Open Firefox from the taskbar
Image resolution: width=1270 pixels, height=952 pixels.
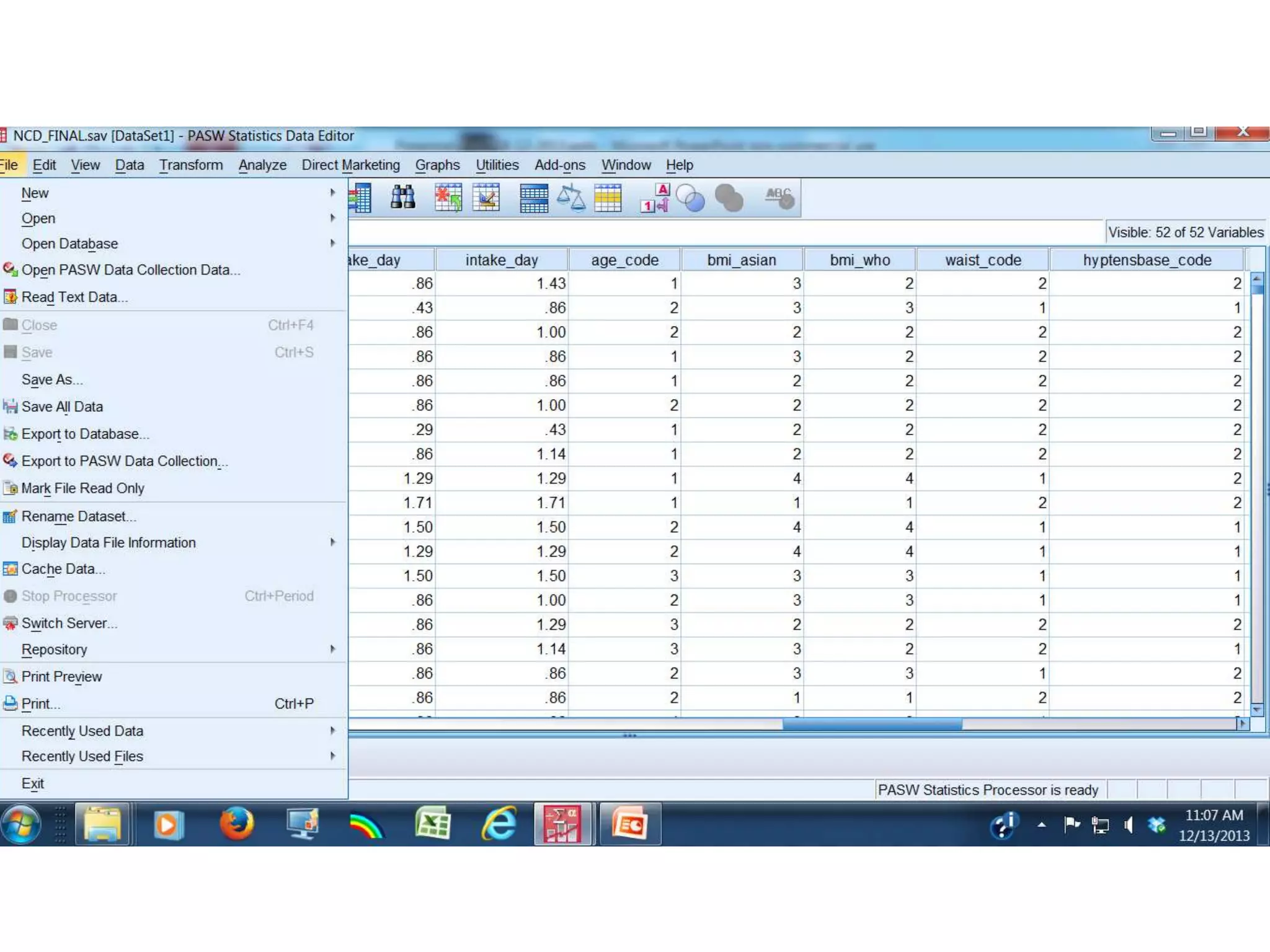(236, 824)
